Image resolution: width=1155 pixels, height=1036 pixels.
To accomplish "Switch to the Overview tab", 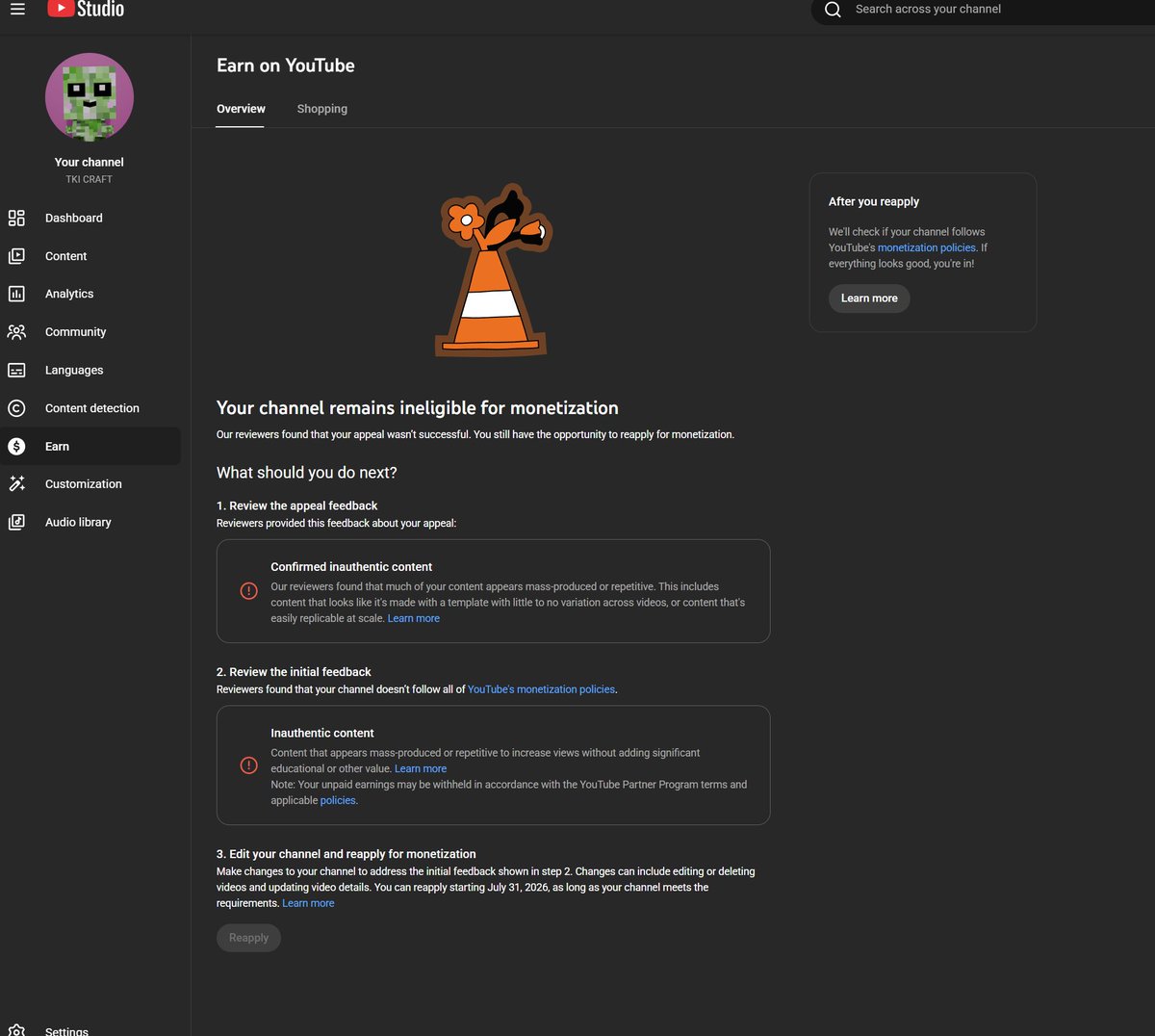I will 241,109.
